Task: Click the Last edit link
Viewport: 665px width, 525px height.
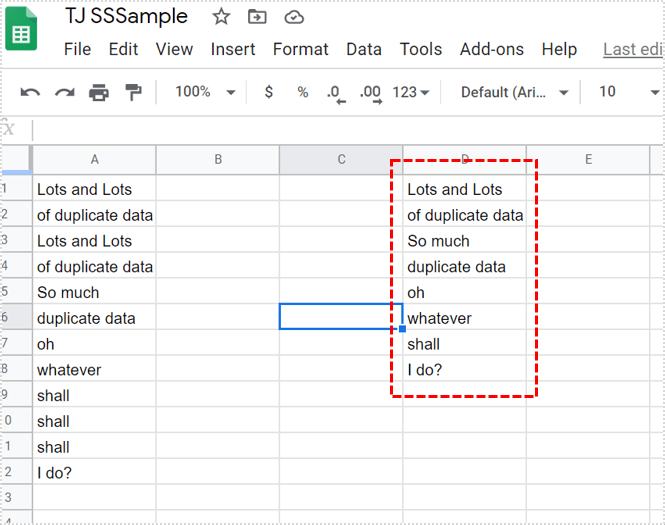Action: (x=632, y=49)
